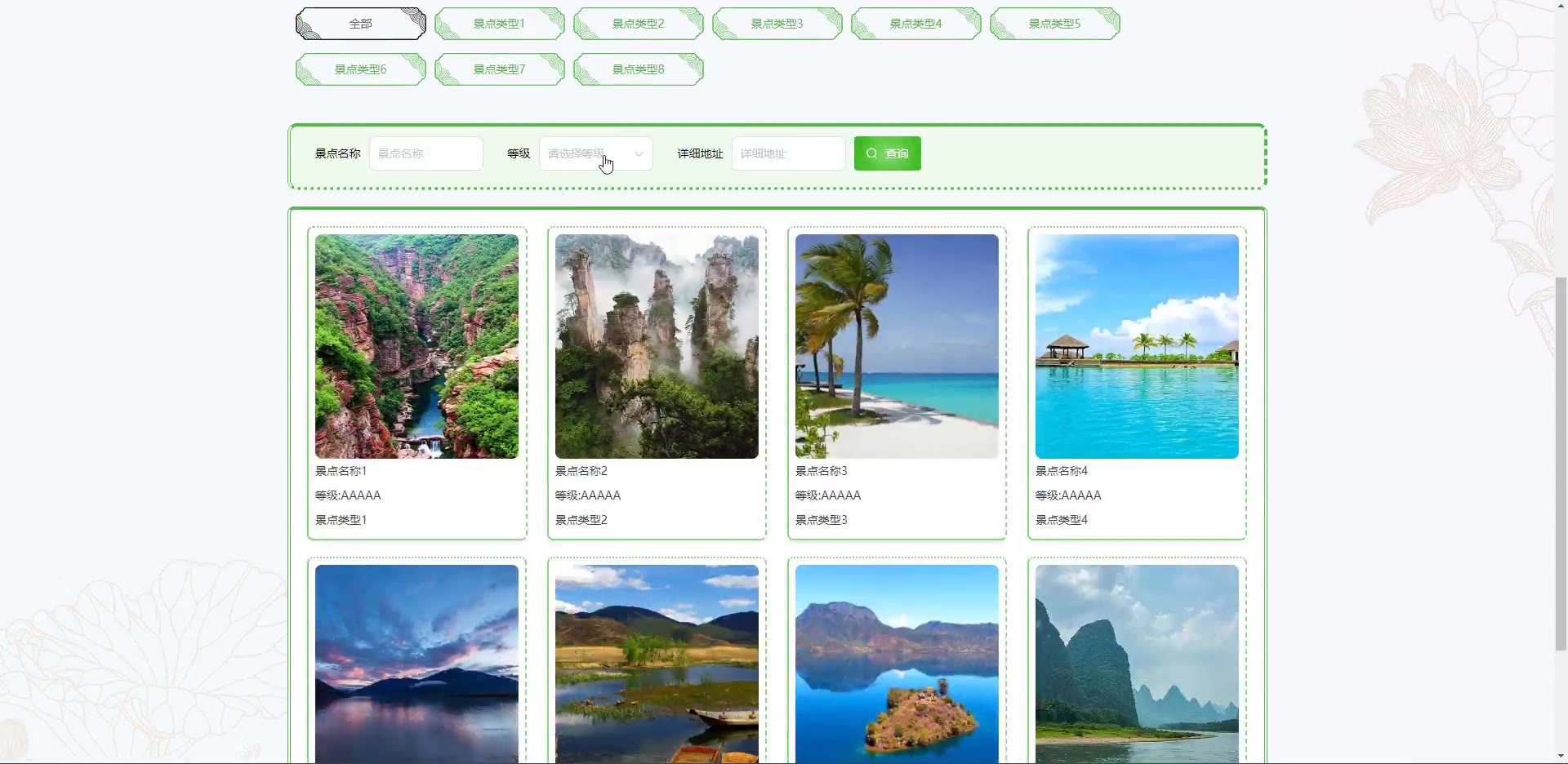Click the title 景点名称2
1568x764 pixels.
pos(581,471)
